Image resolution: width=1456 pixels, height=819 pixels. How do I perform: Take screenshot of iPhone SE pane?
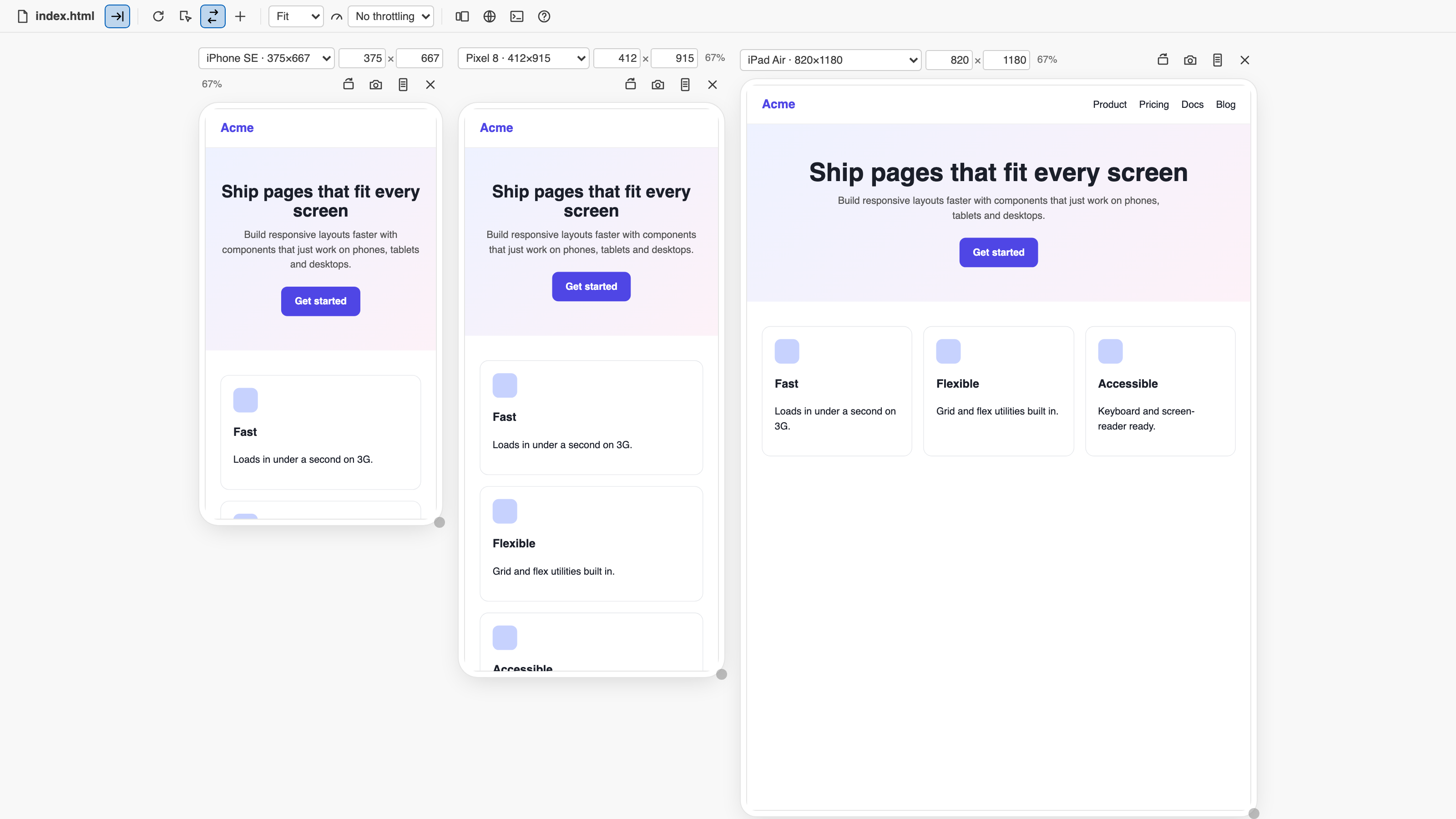(376, 85)
